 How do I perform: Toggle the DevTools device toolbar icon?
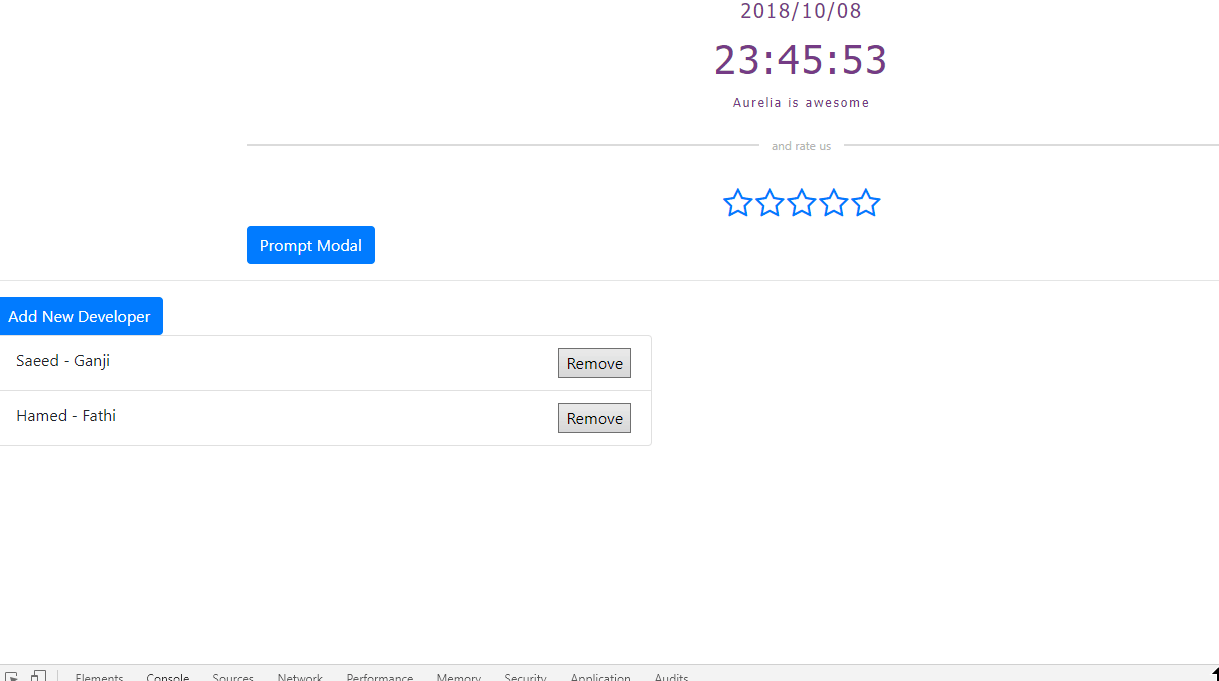(38, 676)
